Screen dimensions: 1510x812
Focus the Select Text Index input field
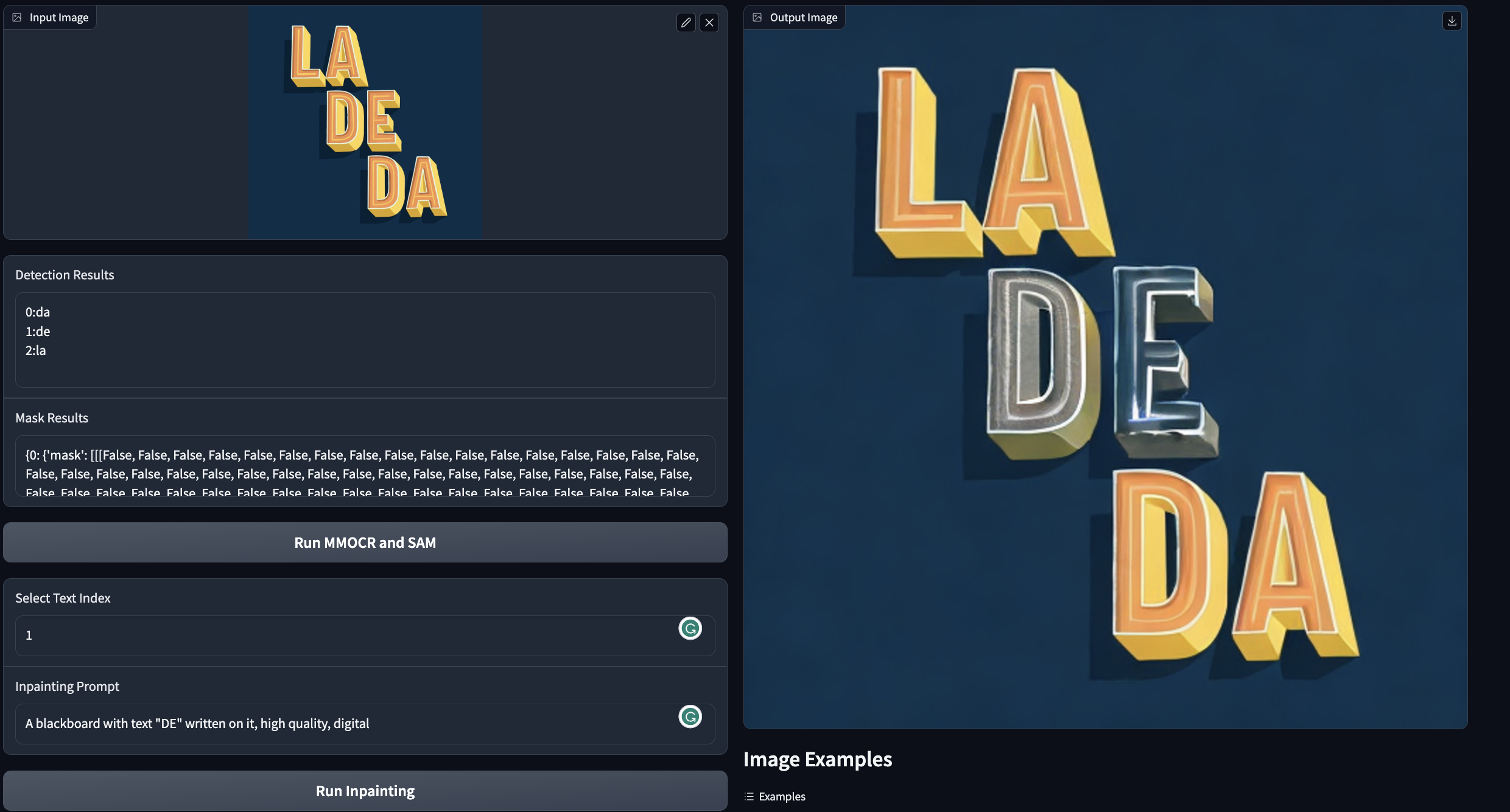(341, 635)
